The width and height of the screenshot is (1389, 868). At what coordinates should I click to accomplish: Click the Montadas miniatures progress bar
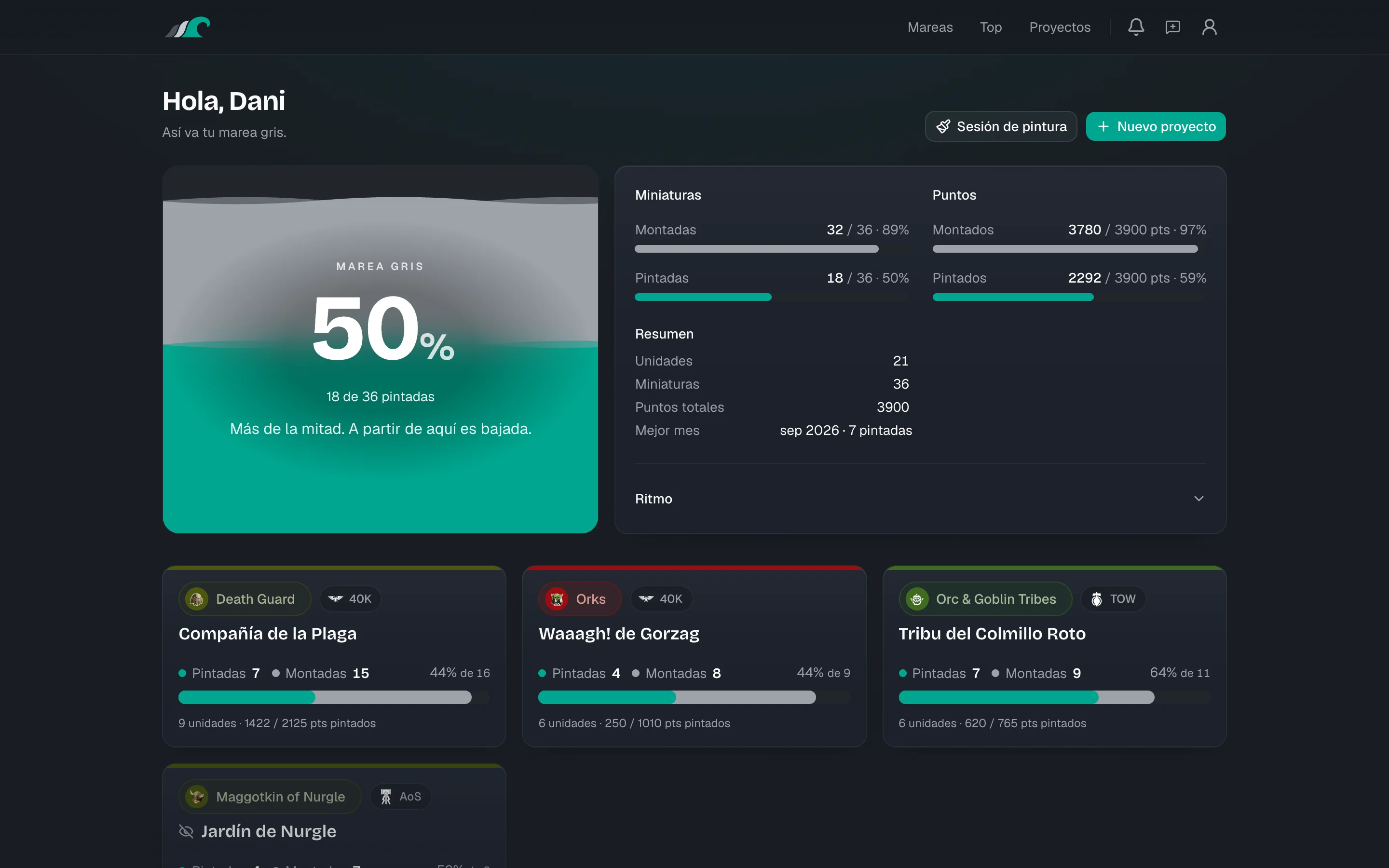[771, 248]
